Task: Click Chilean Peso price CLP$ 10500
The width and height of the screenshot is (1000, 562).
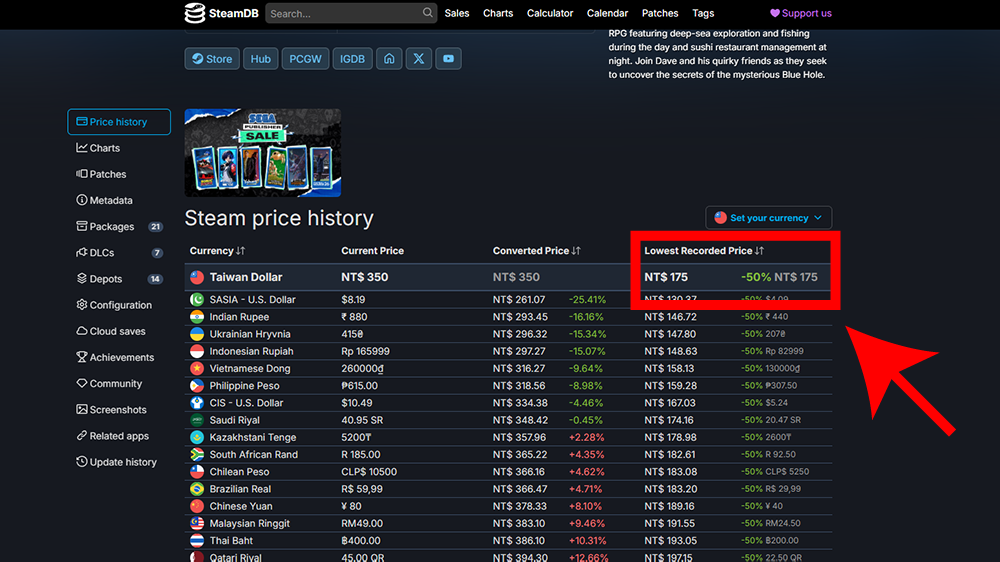Action: [369, 471]
